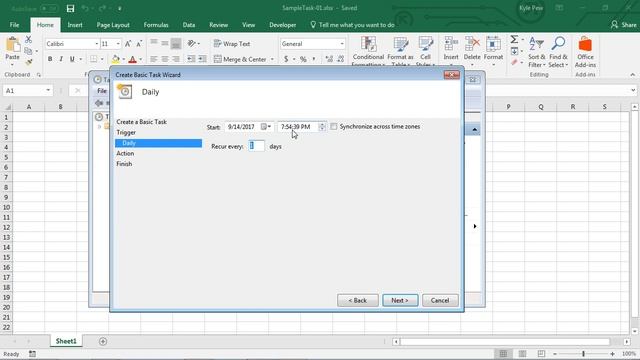Click the Increase Decimal icon
The height and width of the screenshot is (360, 640).
point(329,59)
